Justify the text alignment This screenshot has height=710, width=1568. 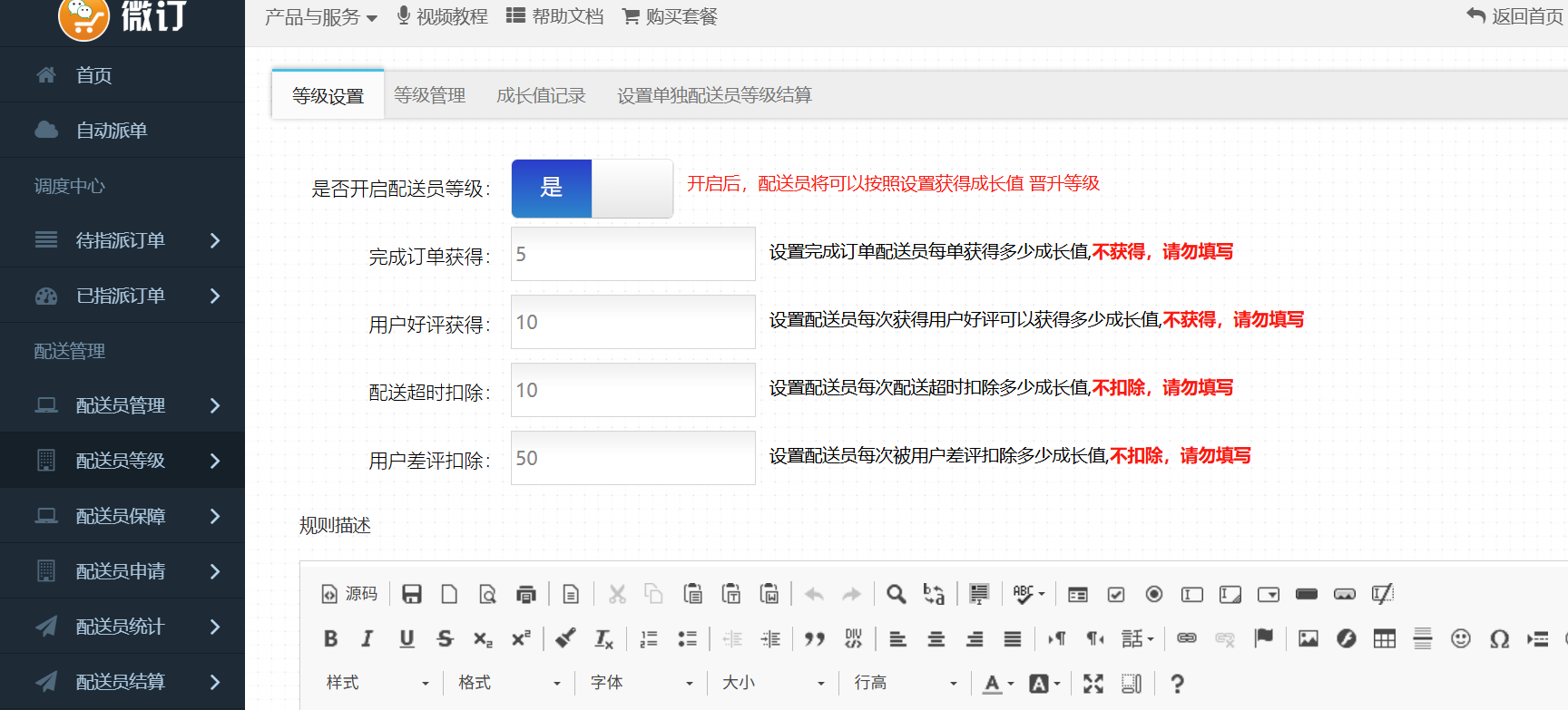pyautogui.click(x=1013, y=638)
